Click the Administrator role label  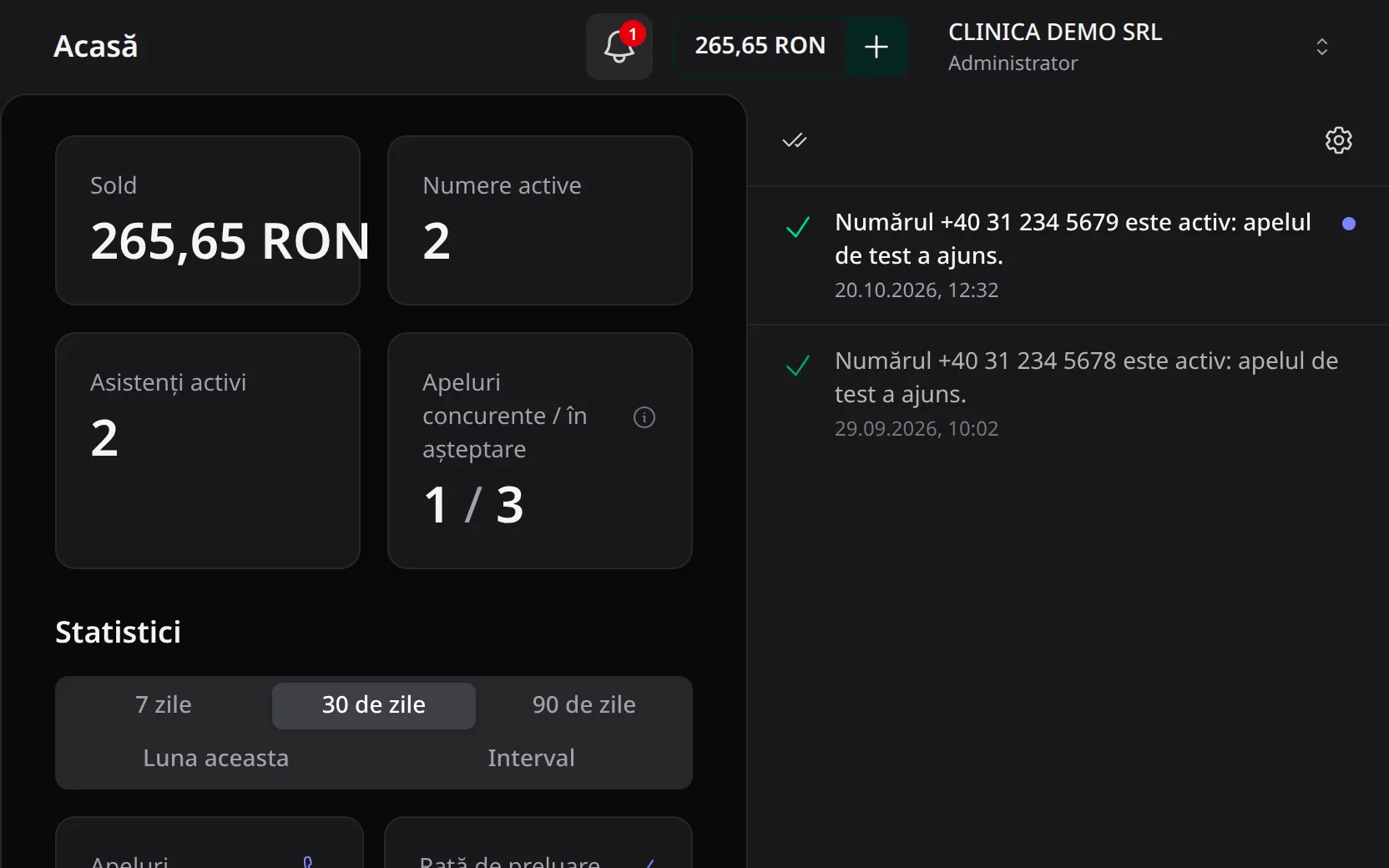click(1013, 63)
